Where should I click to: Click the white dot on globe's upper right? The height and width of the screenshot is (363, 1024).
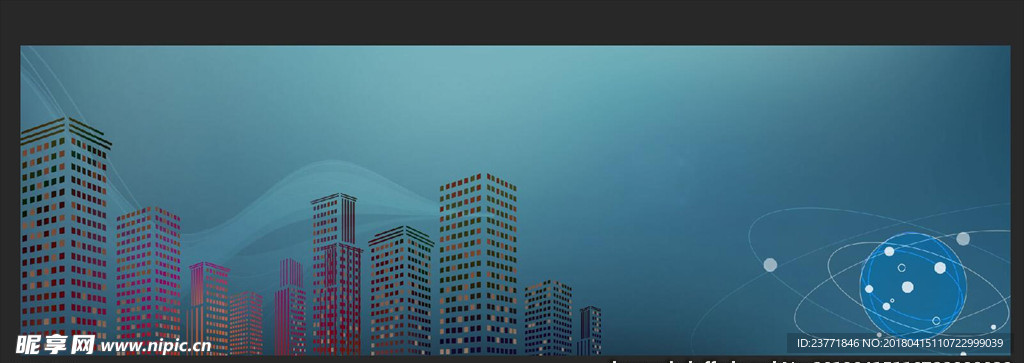click(940, 267)
